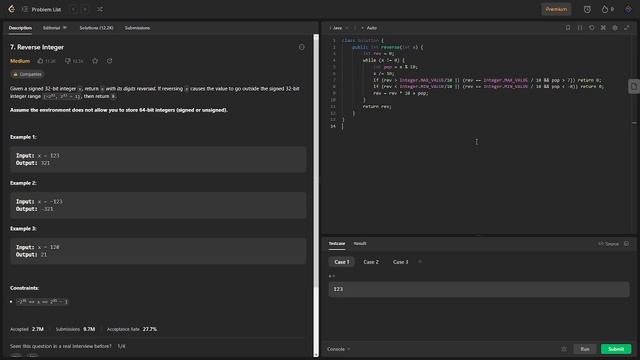Add a new testcase with plus

point(420,262)
